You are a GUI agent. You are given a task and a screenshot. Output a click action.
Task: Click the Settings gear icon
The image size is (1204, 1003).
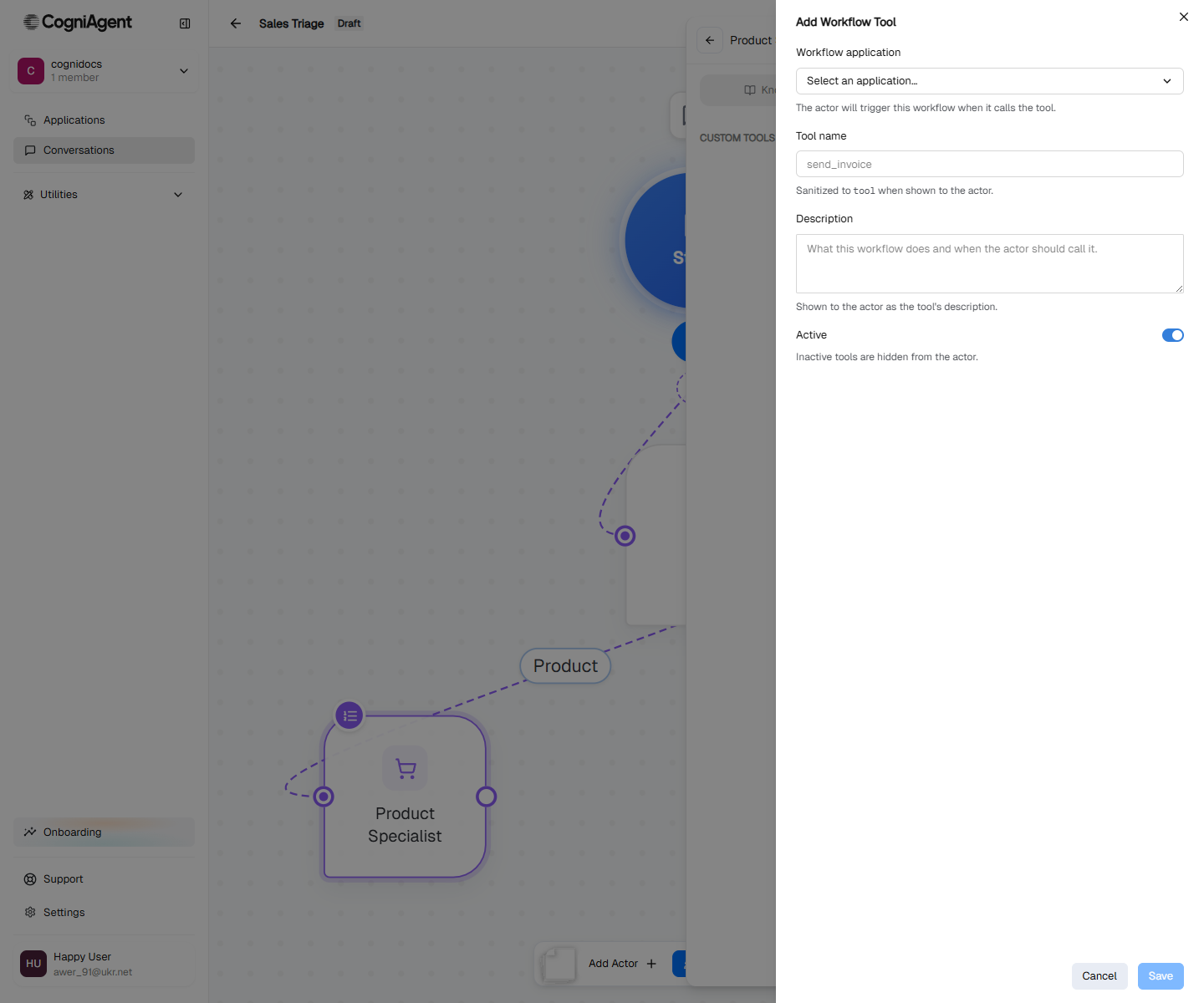point(30,913)
